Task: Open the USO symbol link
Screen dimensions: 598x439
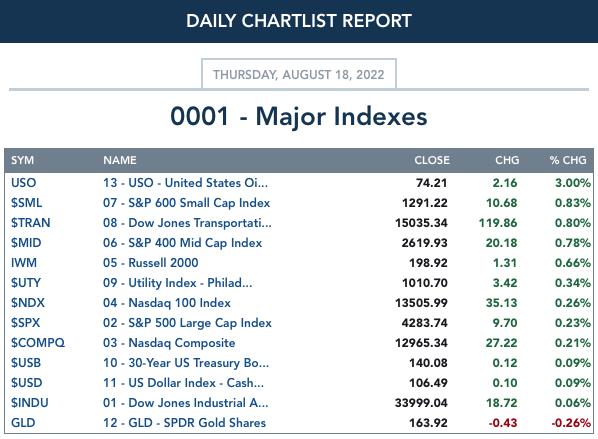Action: pos(23,183)
